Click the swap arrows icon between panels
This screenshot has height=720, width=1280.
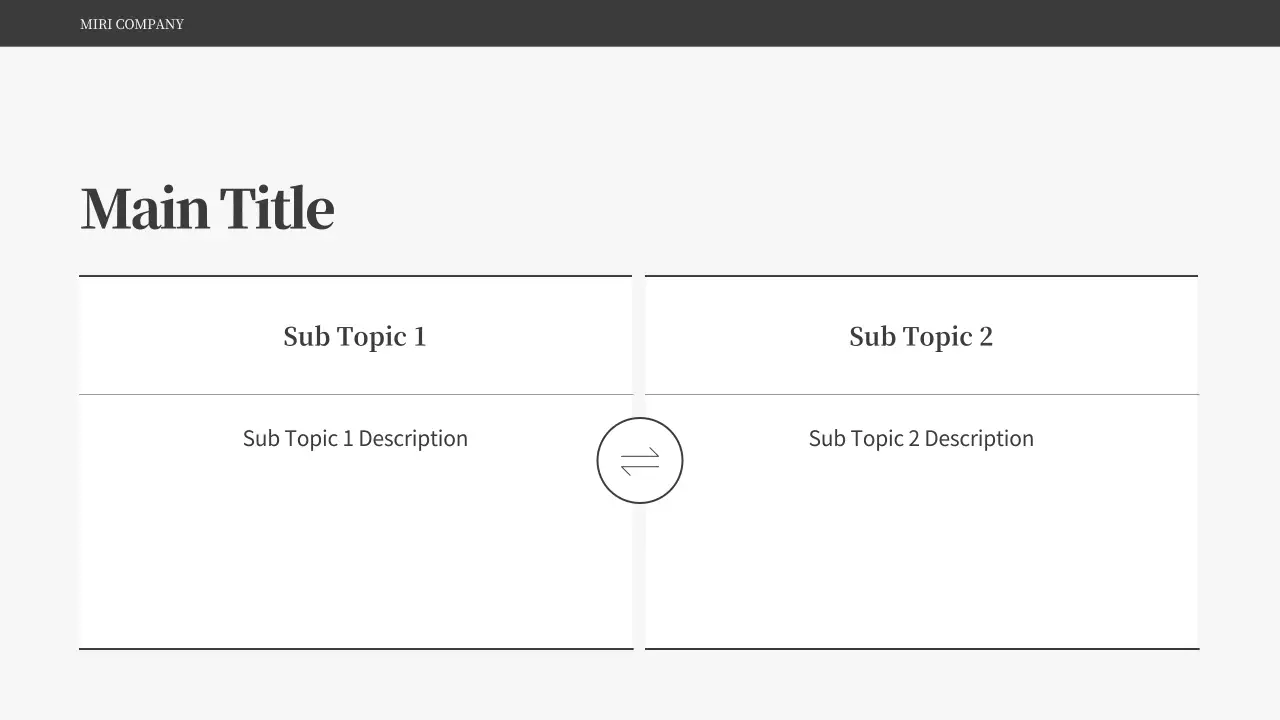point(640,461)
